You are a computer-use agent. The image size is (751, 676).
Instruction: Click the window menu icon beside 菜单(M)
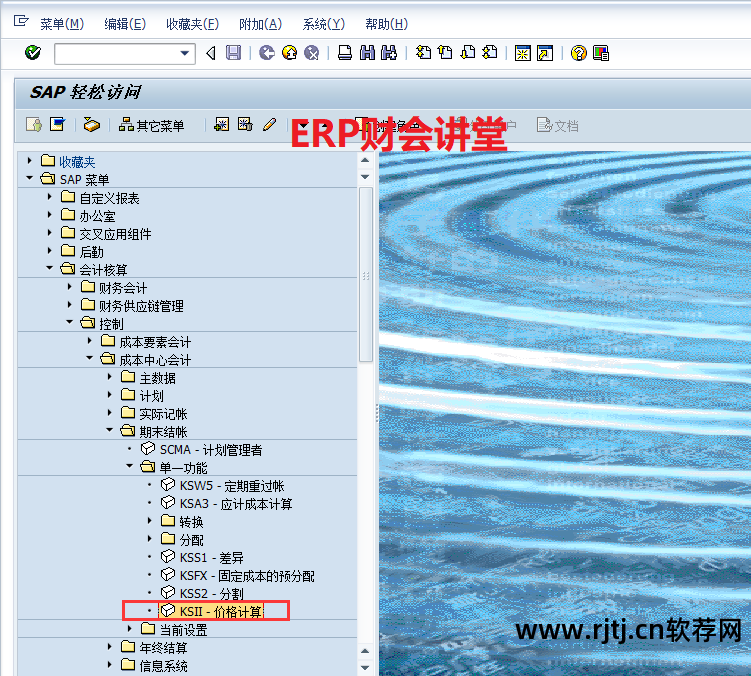click(x=21, y=21)
